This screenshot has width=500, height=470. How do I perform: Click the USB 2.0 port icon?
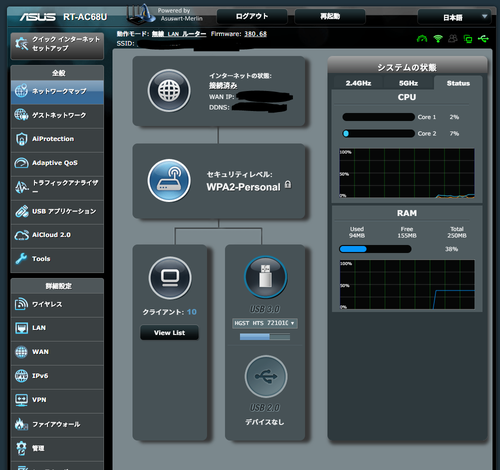click(x=266, y=376)
